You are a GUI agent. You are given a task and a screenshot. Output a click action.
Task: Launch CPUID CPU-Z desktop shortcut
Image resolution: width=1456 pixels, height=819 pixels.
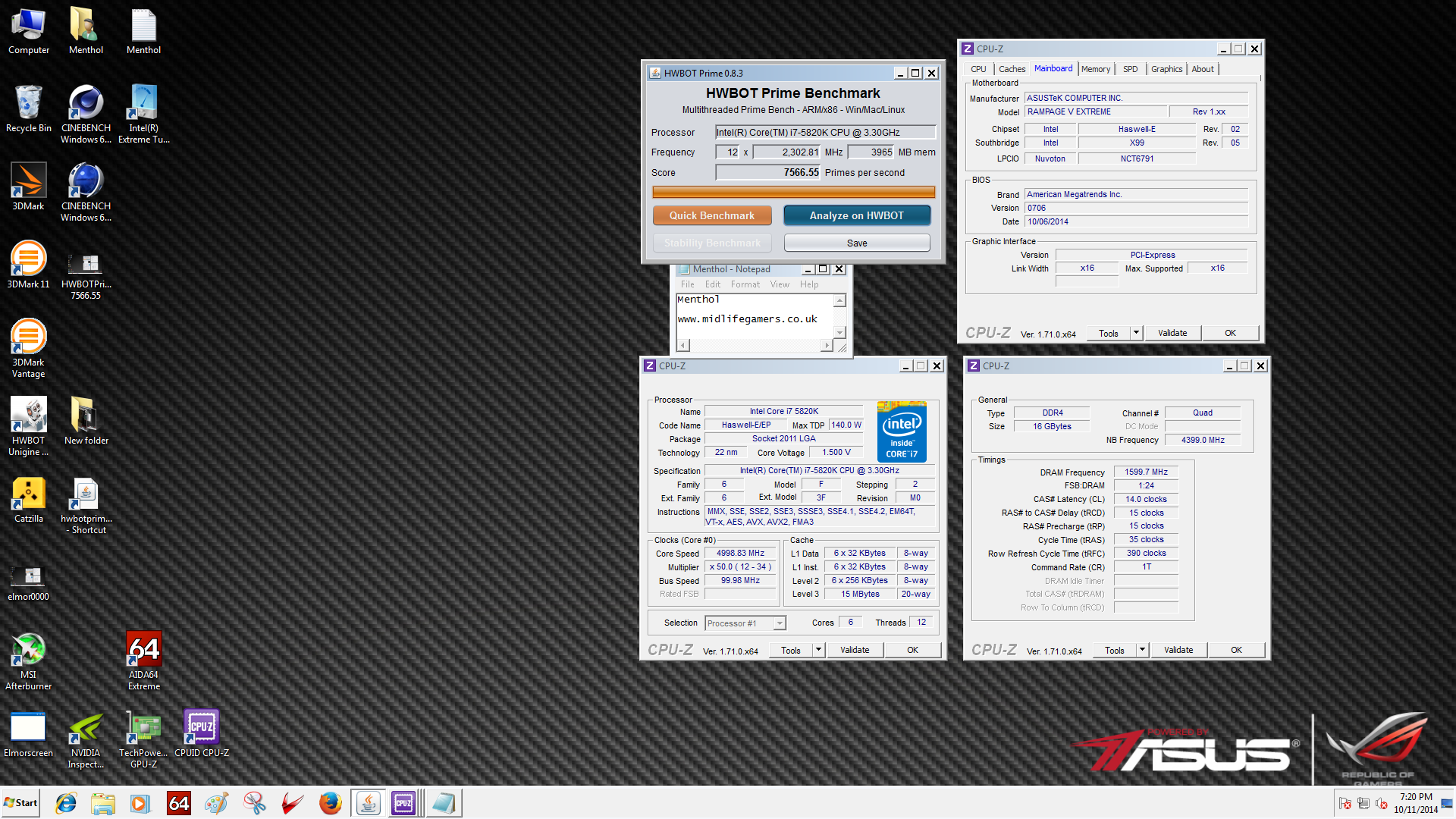coord(201,734)
